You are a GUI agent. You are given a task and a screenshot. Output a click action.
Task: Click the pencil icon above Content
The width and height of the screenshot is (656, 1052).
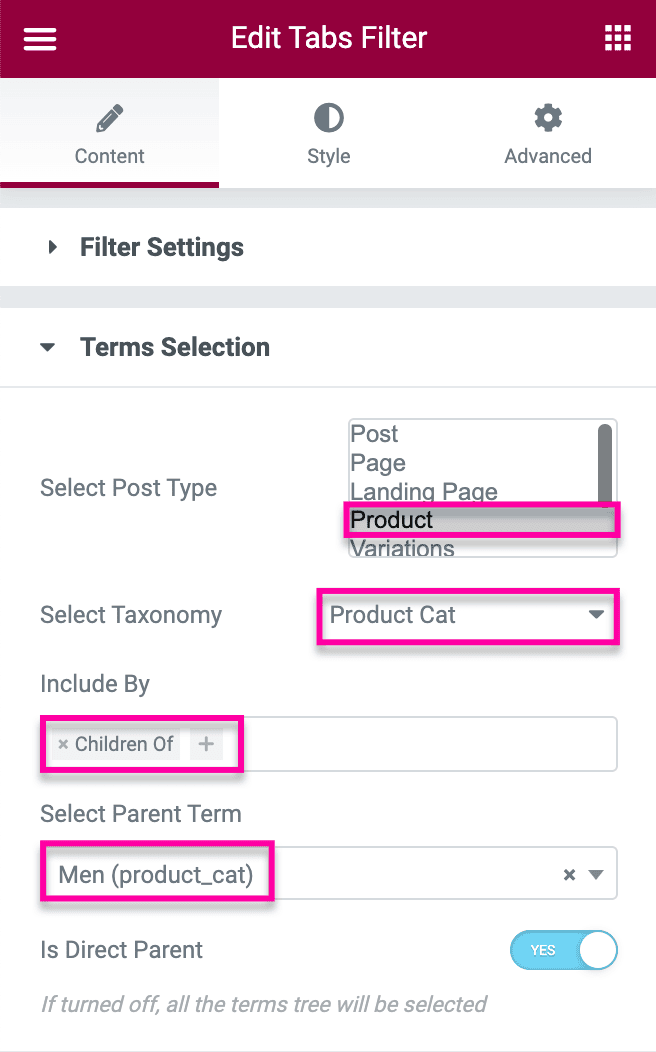click(x=109, y=116)
